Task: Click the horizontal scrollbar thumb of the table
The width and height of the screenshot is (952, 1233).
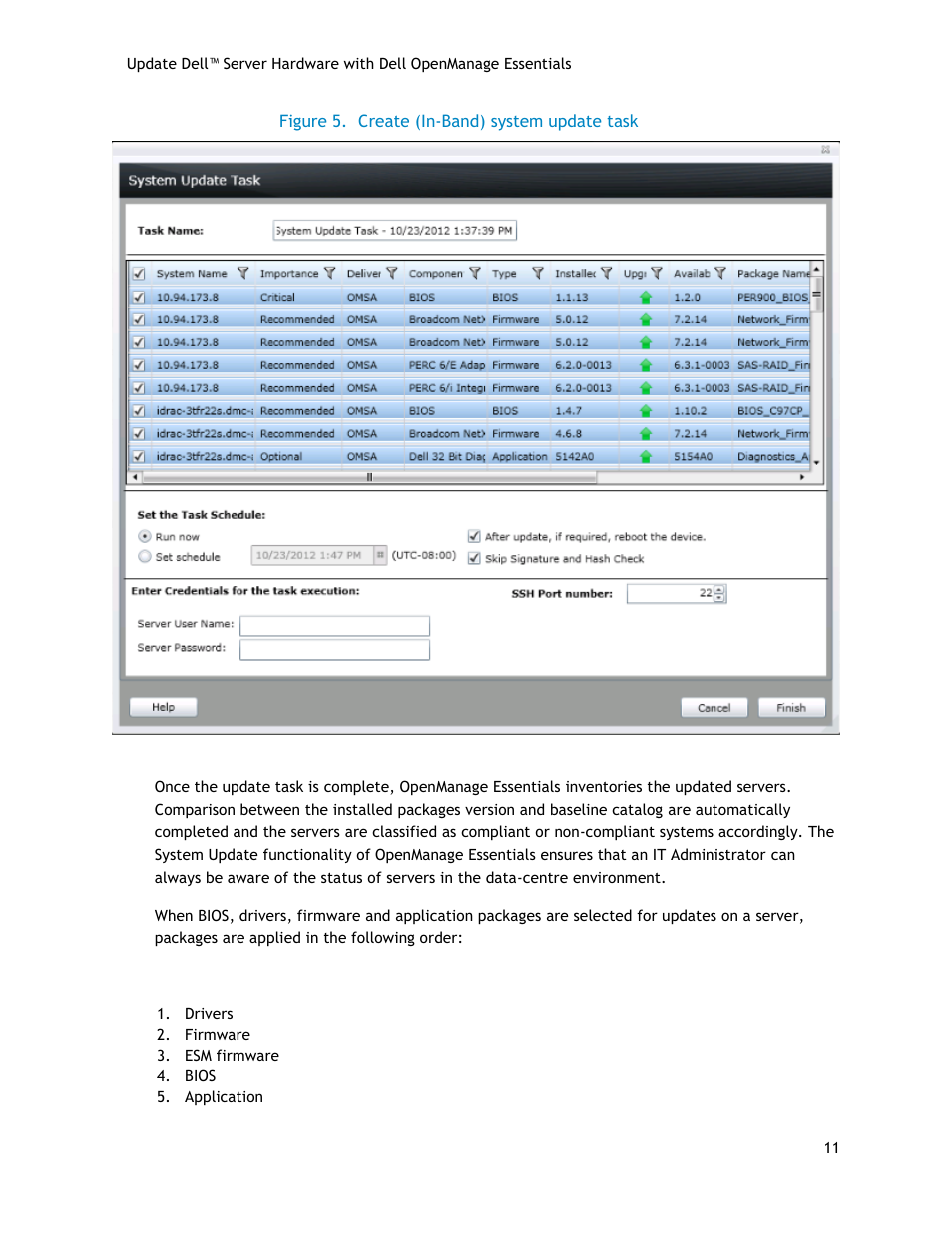Action: 369,477
